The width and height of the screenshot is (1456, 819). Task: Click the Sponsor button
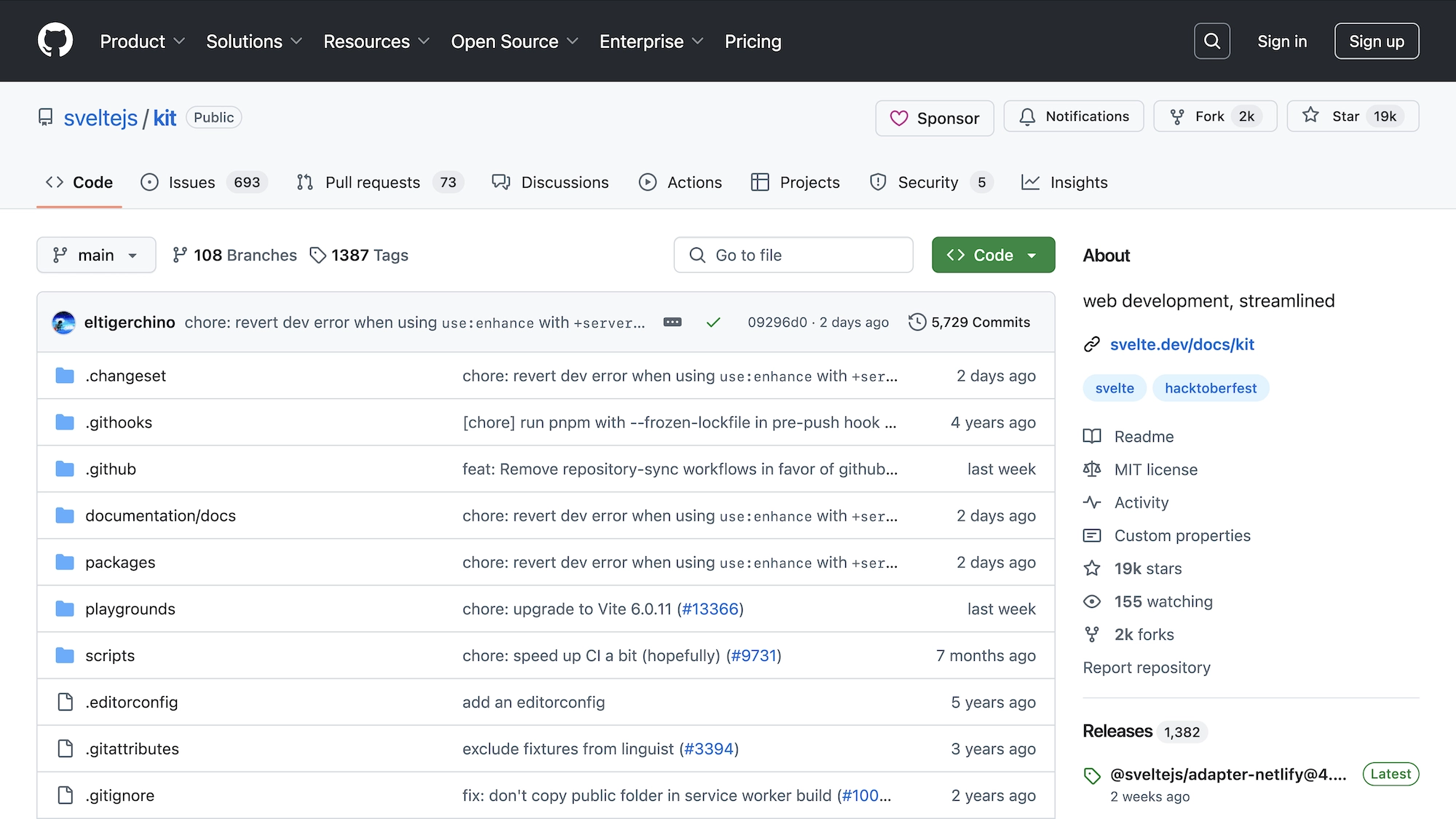[935, 118]
